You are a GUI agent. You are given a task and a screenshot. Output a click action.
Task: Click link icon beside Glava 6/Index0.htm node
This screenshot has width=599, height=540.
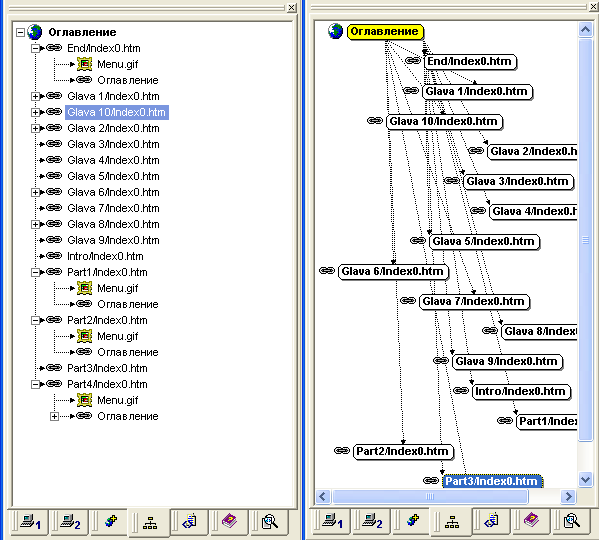click(327, 271)
